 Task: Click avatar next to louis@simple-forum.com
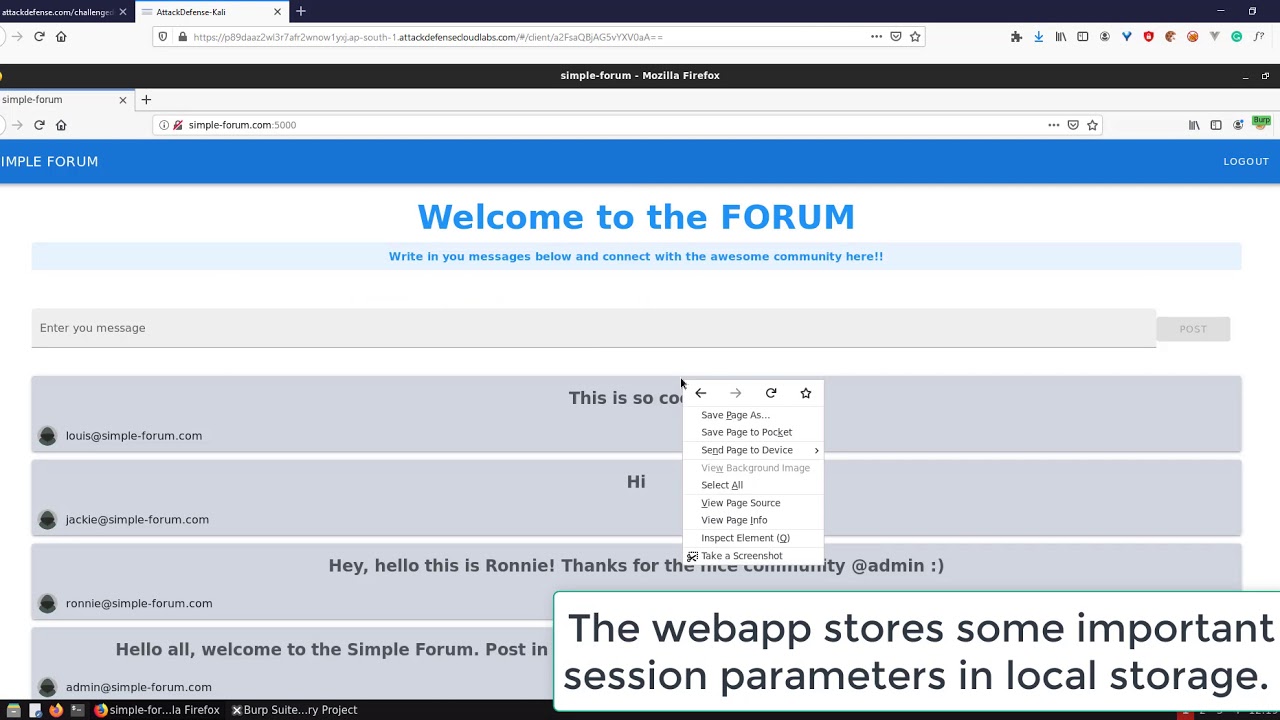pyautogui.click(x=47, y=436)
